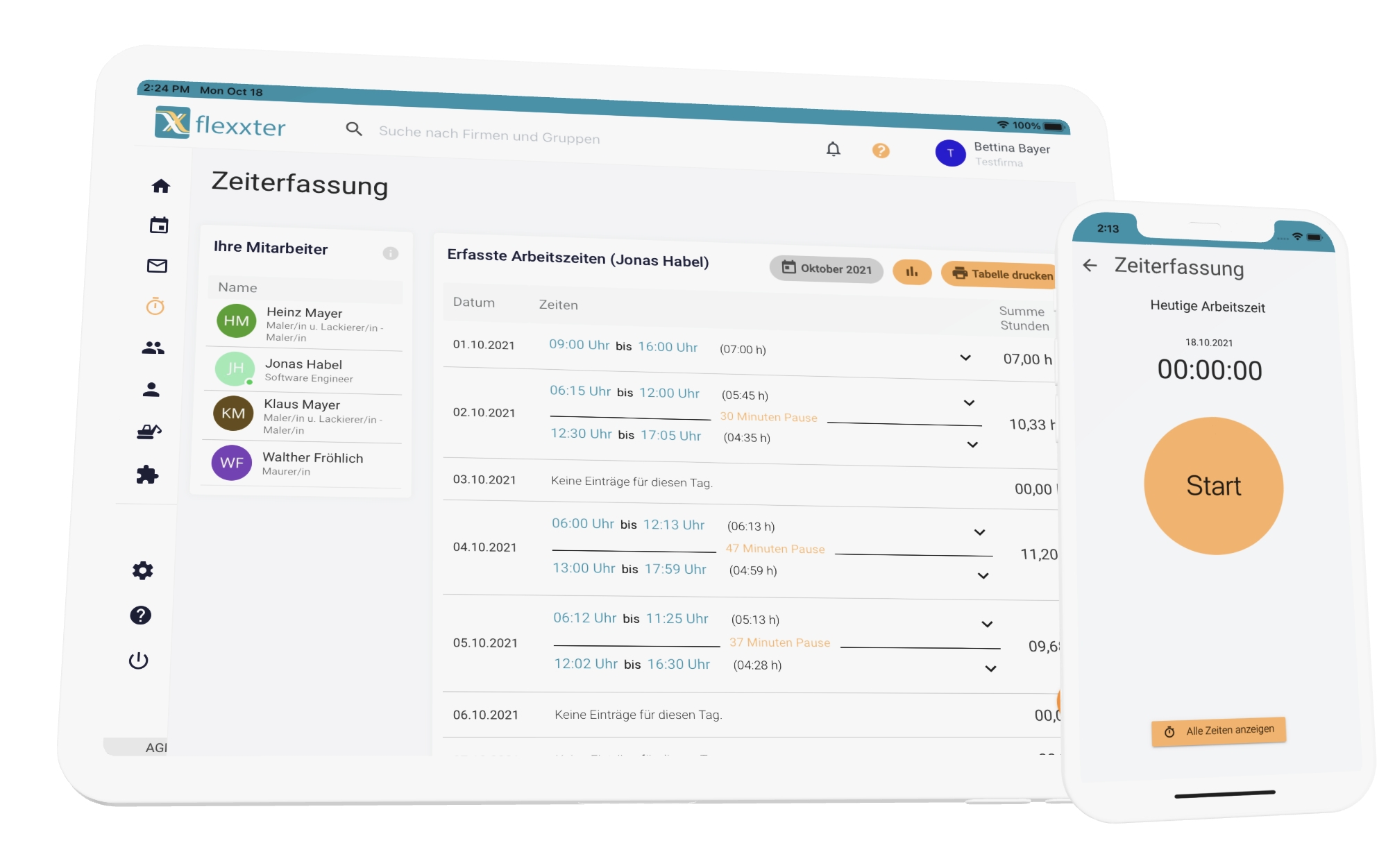The image size is (1395, 868).
Task: Open the settings gear in sidebar
Action: (142, 571)
